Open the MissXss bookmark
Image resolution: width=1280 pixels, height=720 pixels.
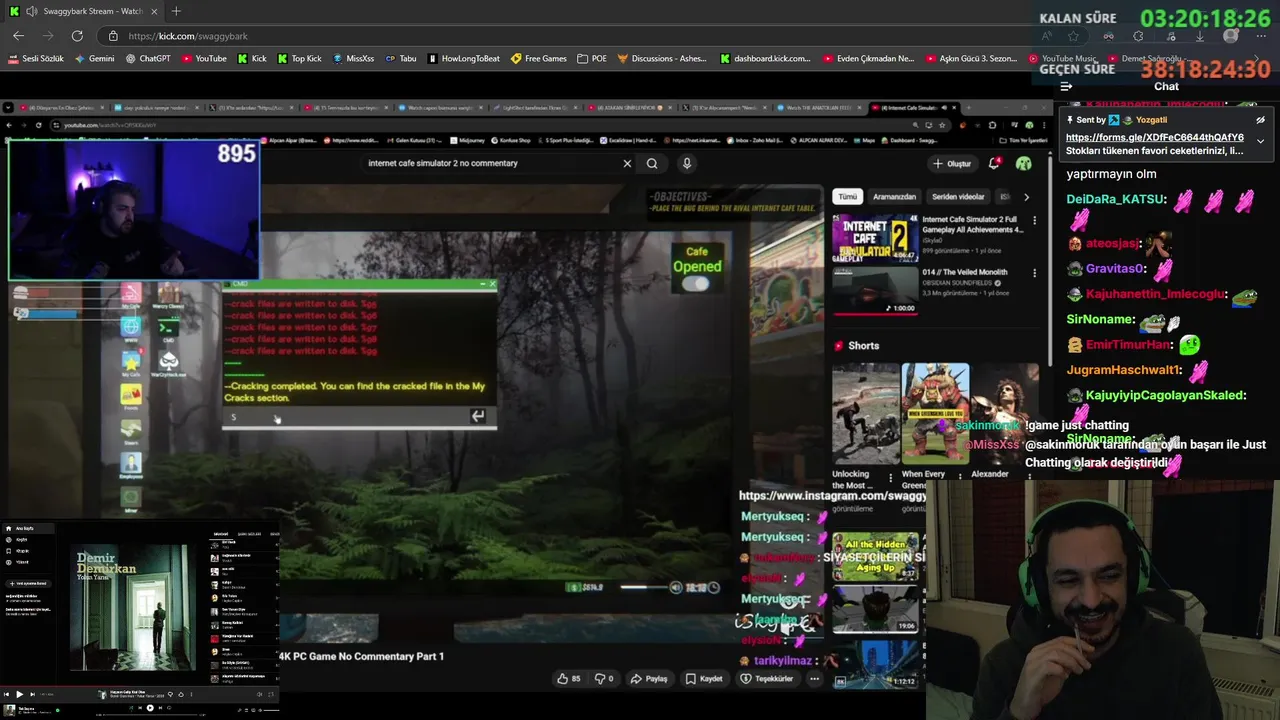(x=353, y=59)
